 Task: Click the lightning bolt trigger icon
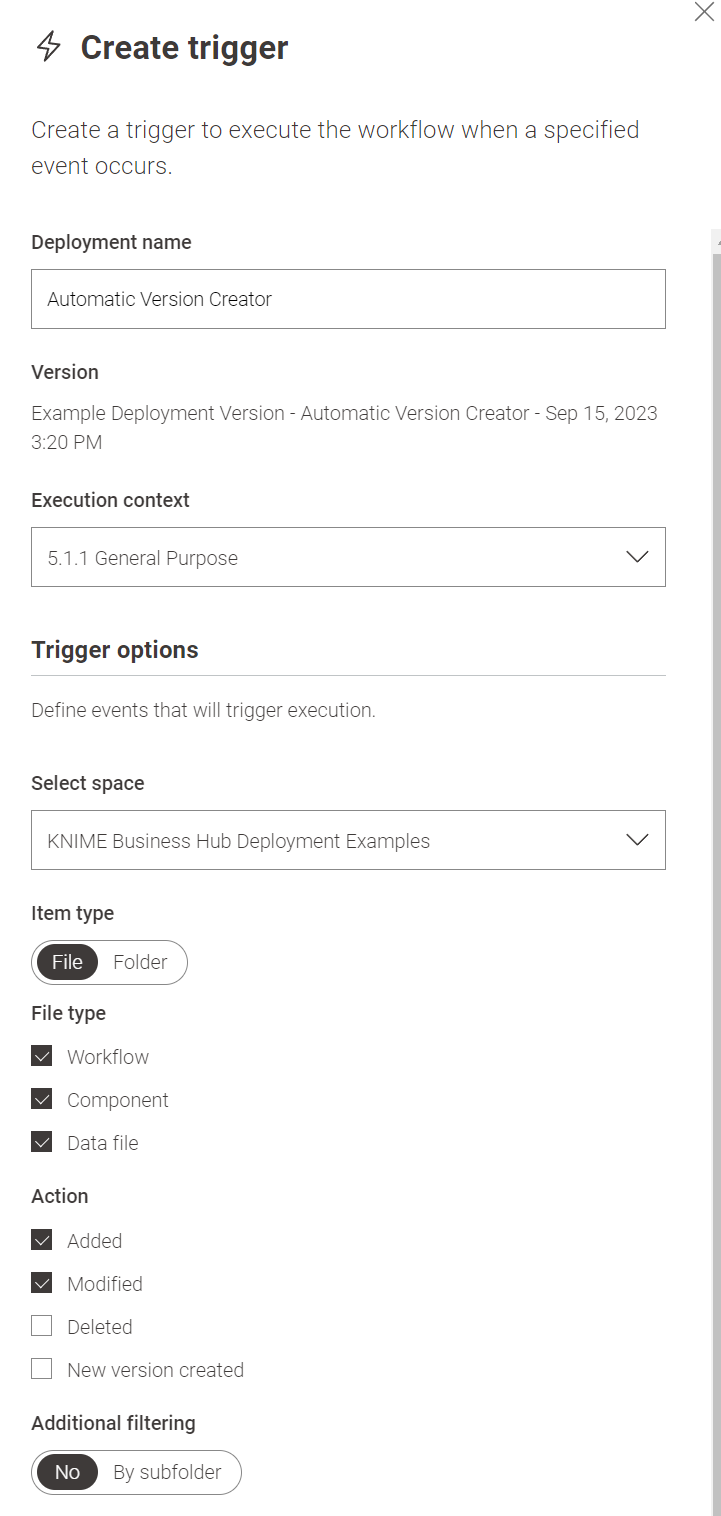[x=48, y=47]
